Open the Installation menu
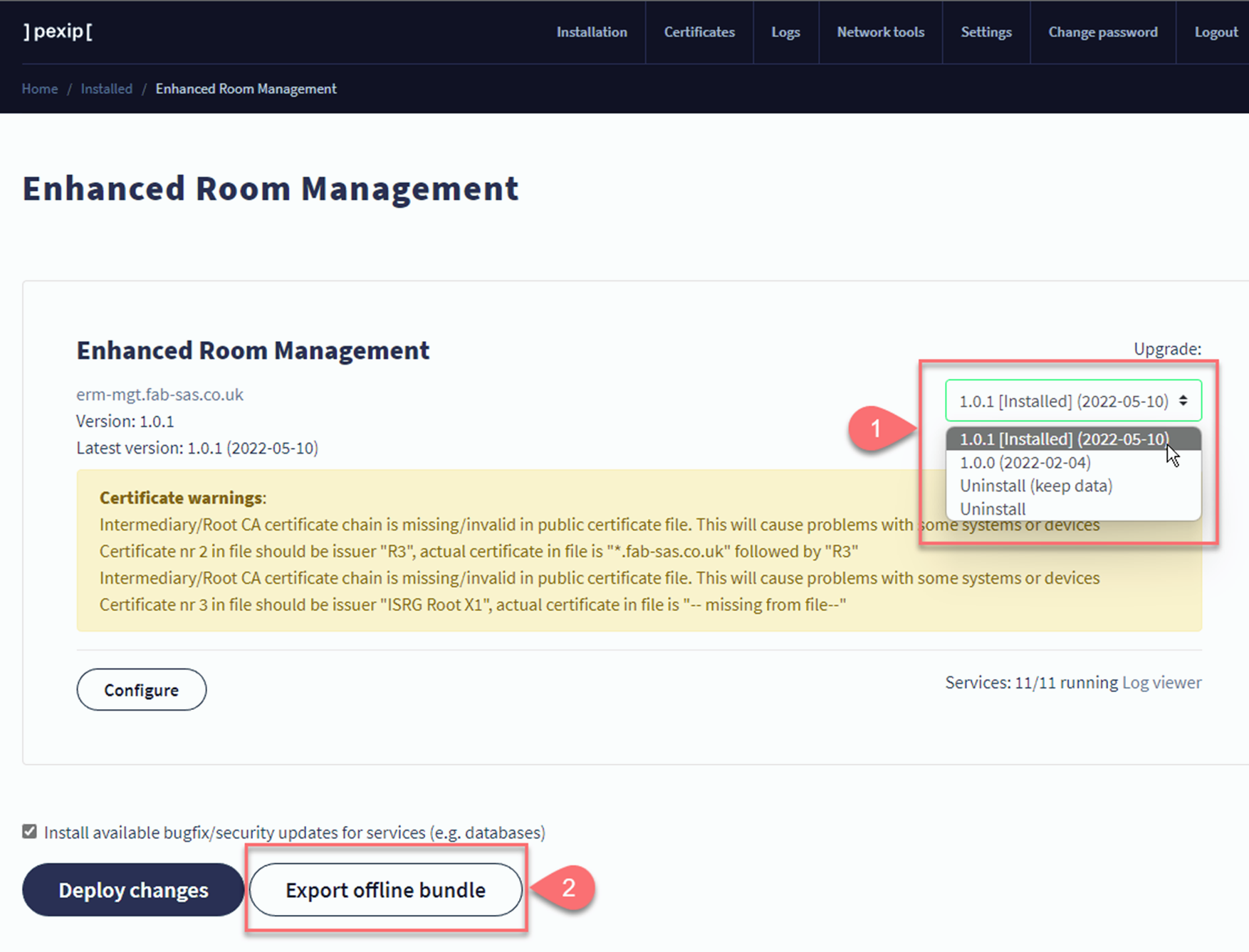1249x952 pixels. [591, 32]
